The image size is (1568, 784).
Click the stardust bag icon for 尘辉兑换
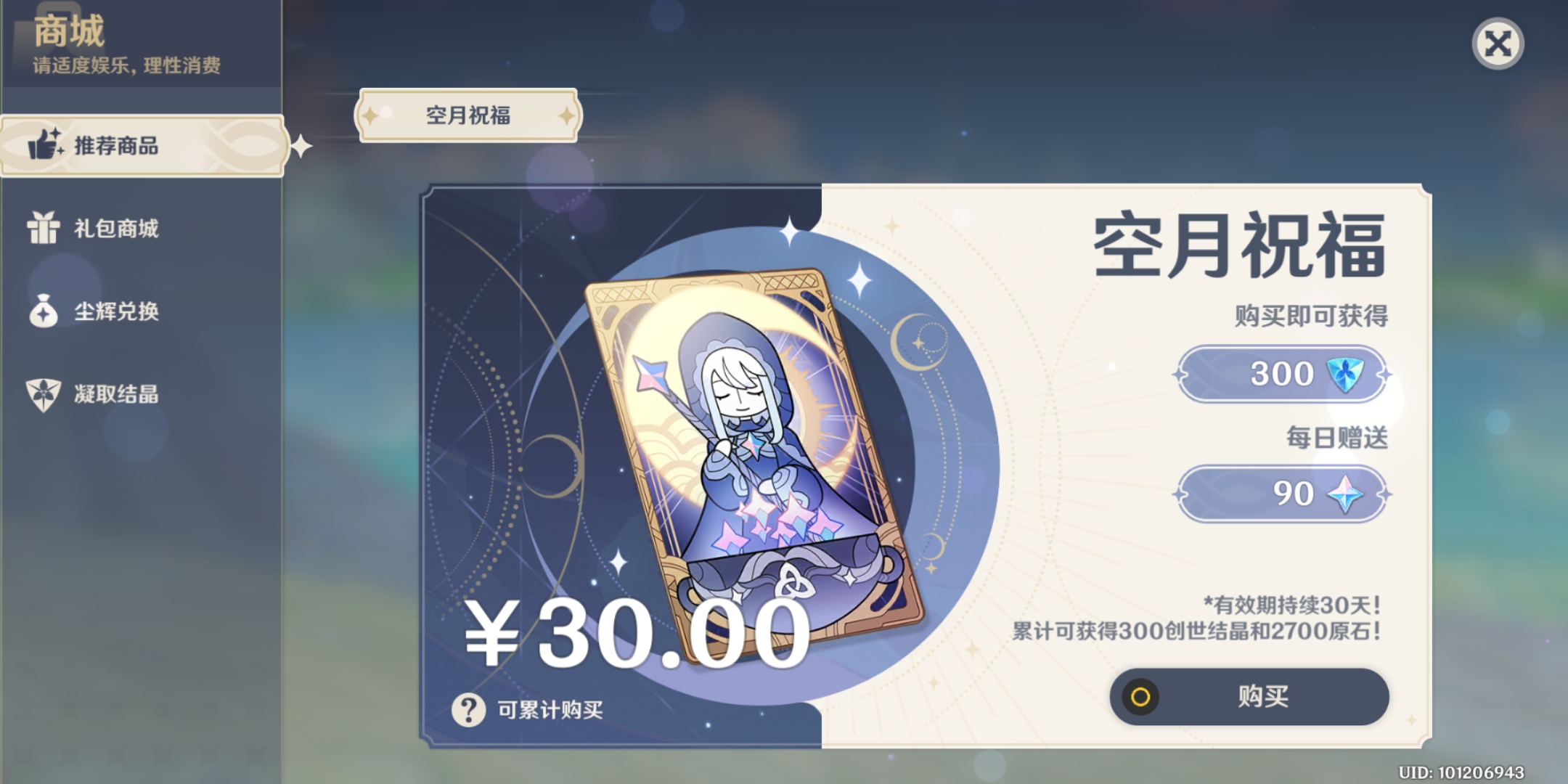(x=44, y=311)
